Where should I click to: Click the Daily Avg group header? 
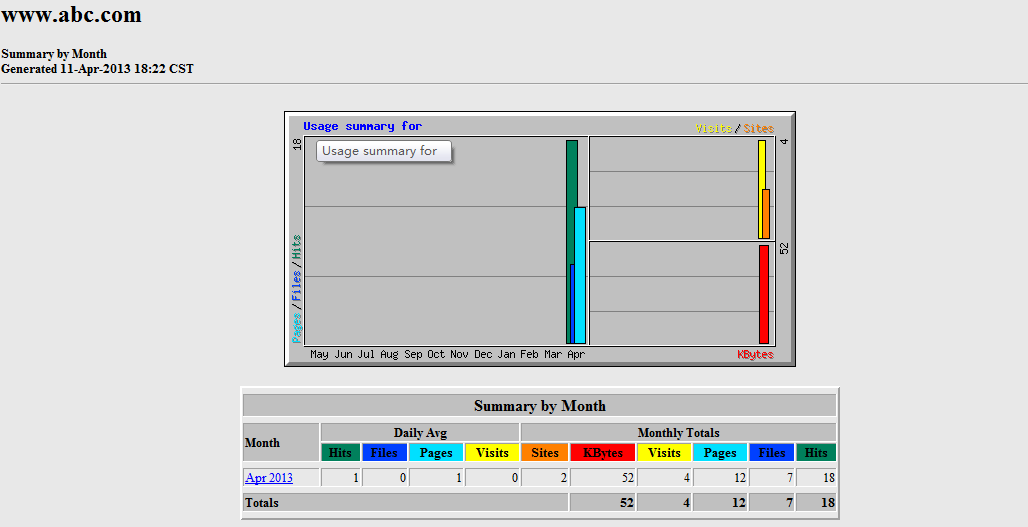(x=420, y=433)
